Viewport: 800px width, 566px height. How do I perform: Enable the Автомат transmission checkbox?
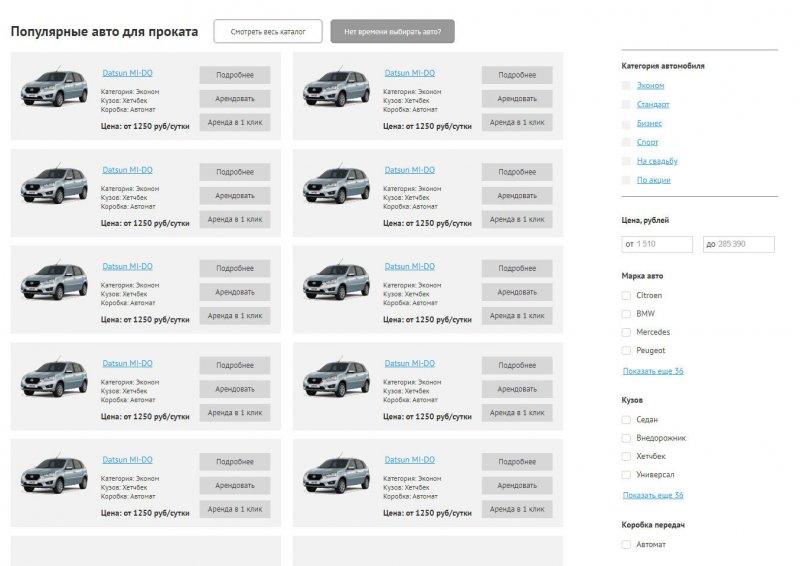click(626, 545)
